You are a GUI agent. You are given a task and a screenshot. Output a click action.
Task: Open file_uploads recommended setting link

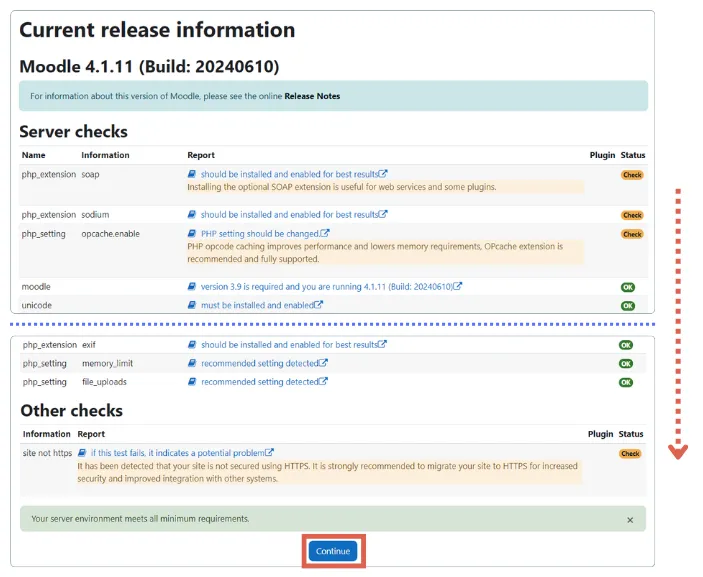tap(260, 382)
